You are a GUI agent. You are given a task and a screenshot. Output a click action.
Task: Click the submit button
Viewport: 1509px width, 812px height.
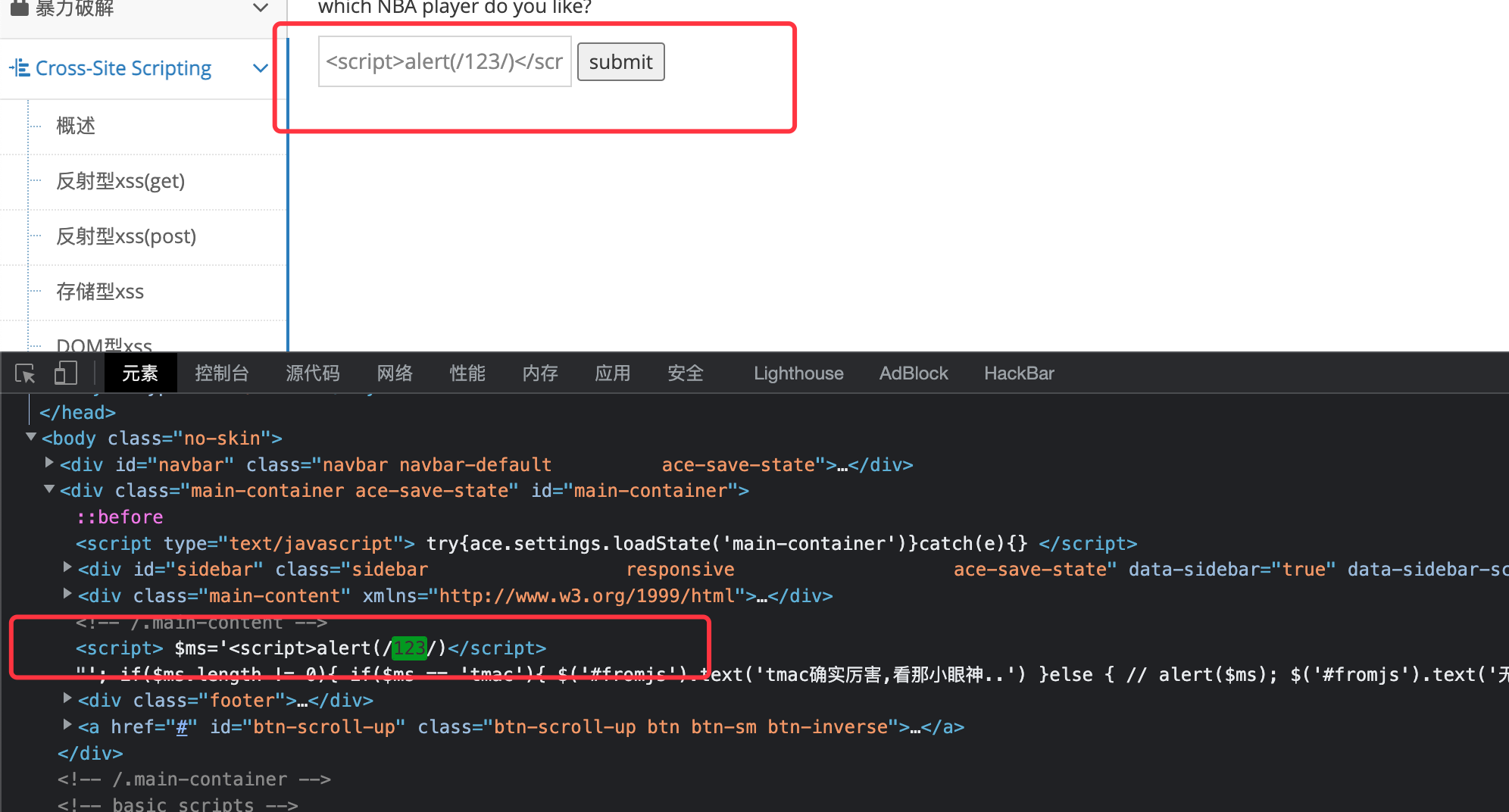coord(621,61)
